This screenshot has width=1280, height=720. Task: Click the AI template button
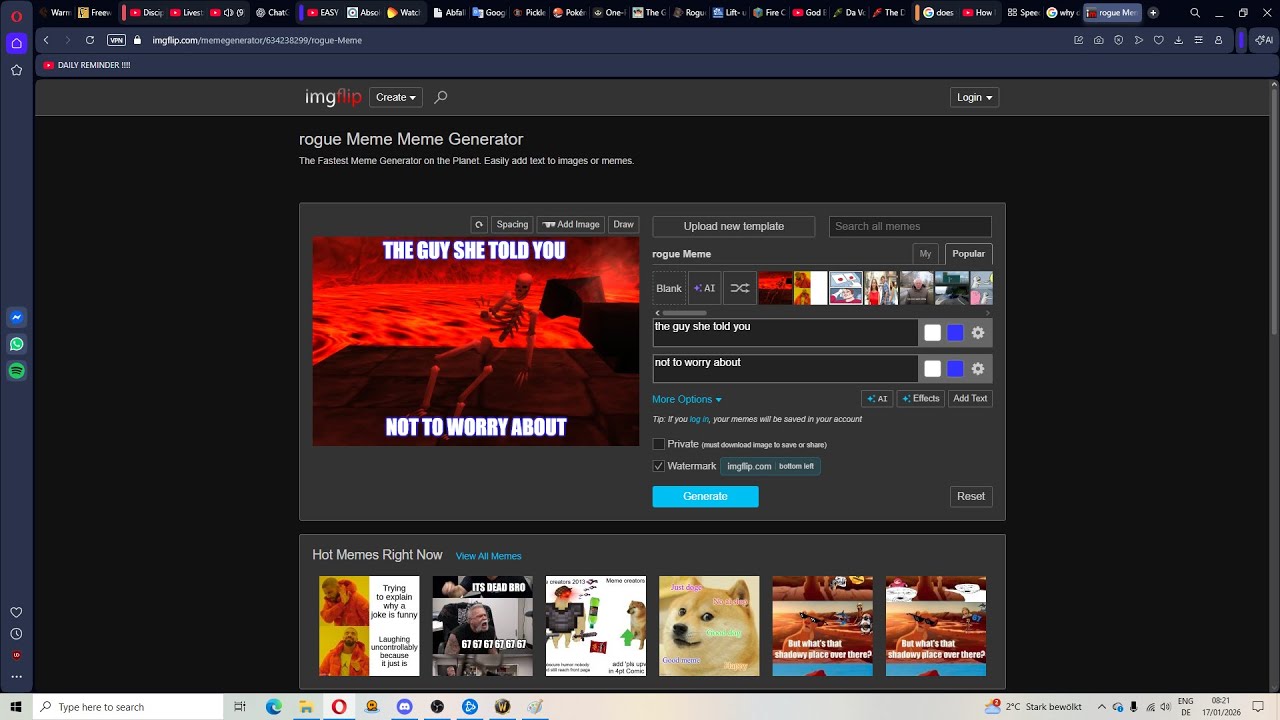click(704, 288)
